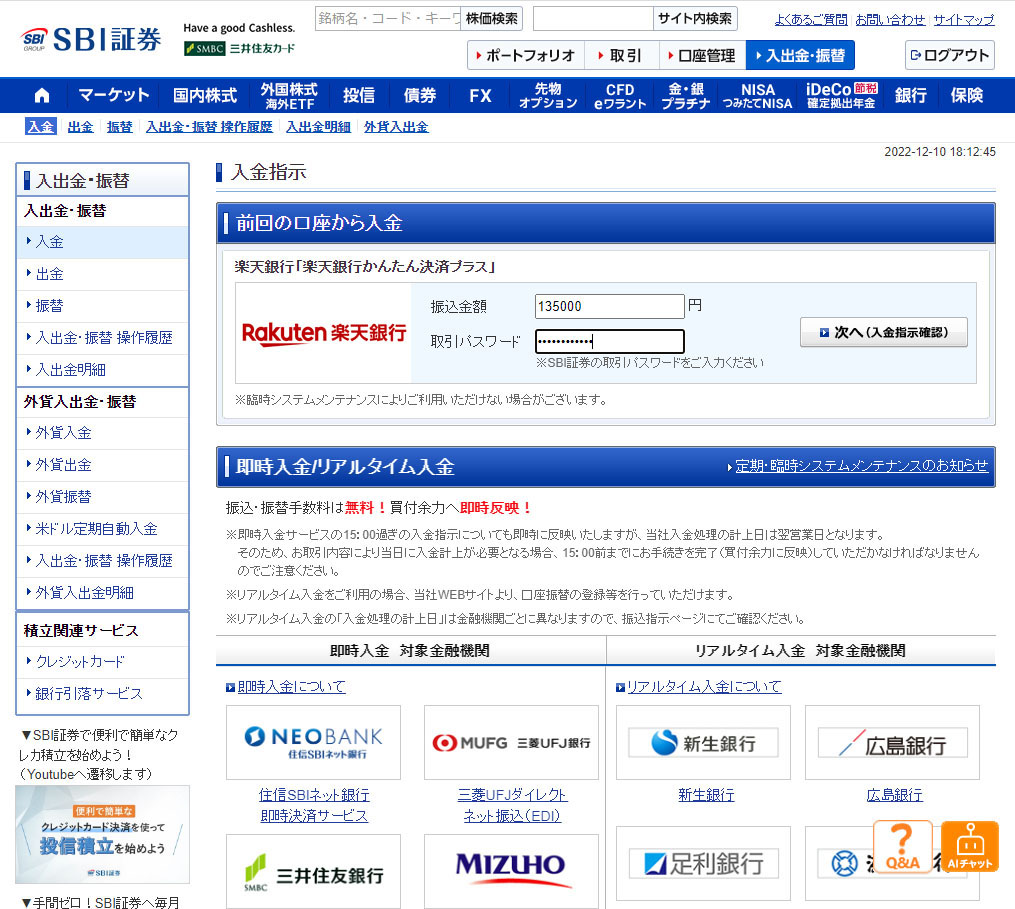Click the 三井住友カード banner logo
1015x909 pixels.
pyautogui.click(x=240, y=48)
